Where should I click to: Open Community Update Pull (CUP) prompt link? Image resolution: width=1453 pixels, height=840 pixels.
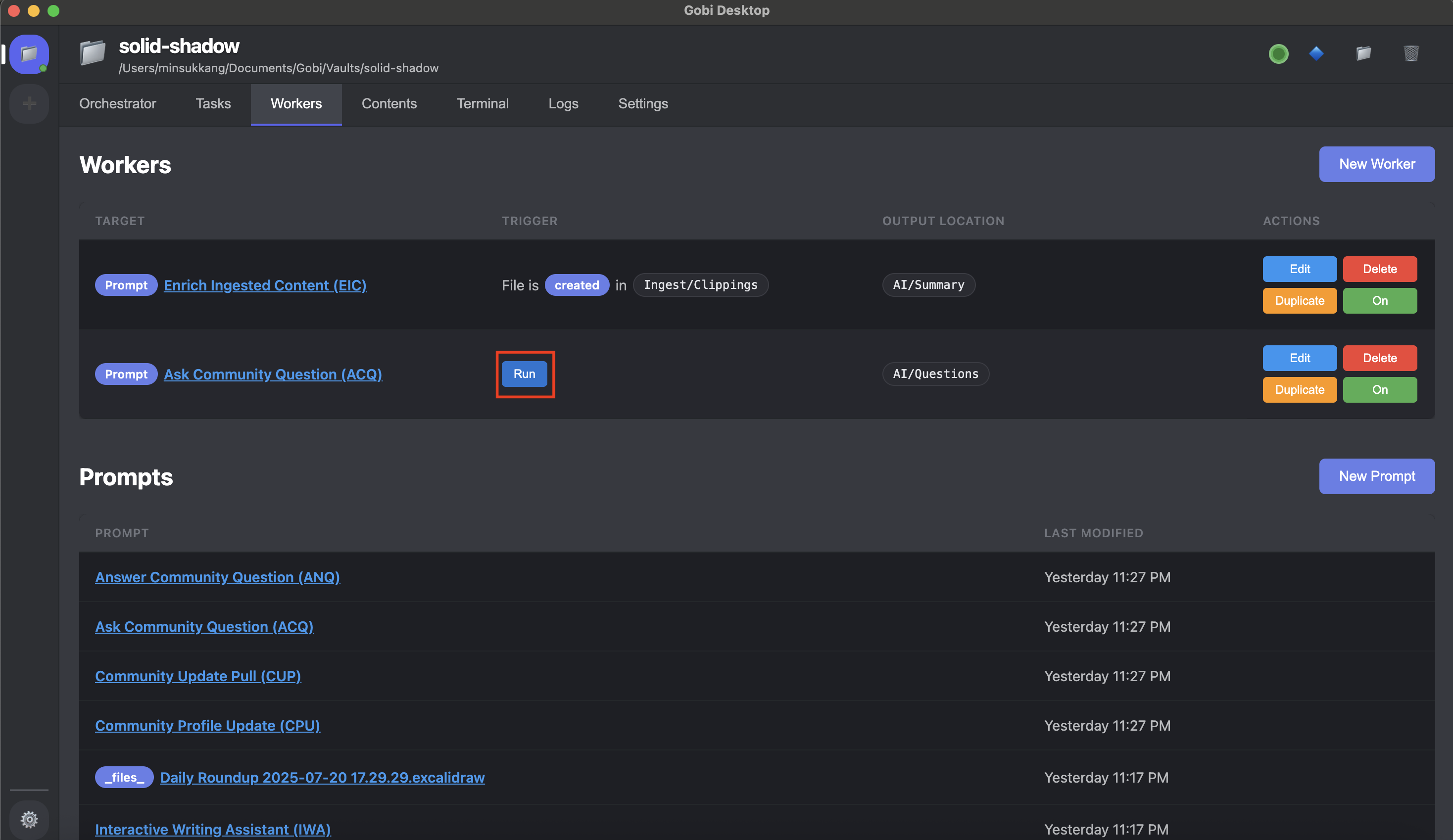[198, 676]
